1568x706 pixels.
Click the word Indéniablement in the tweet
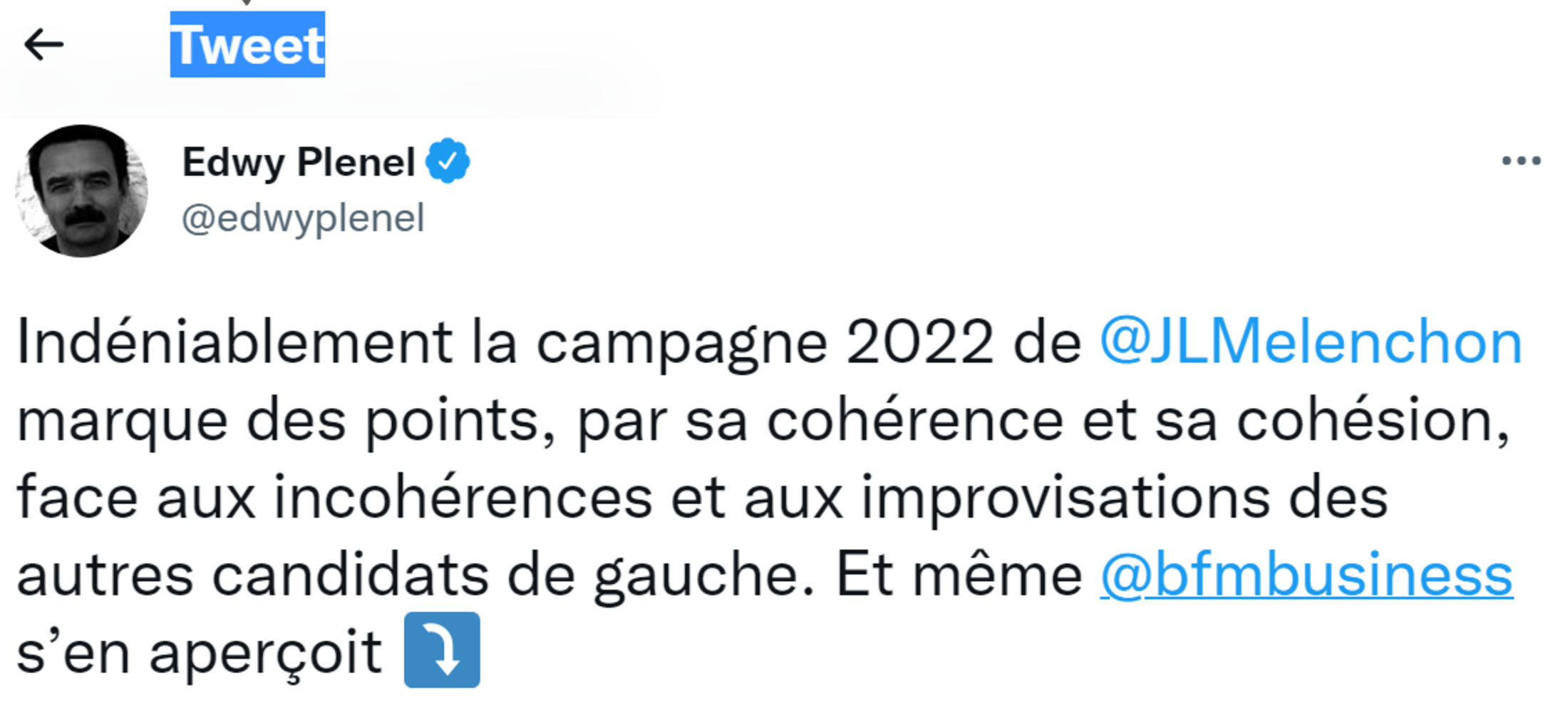click(x=234, y=342)
